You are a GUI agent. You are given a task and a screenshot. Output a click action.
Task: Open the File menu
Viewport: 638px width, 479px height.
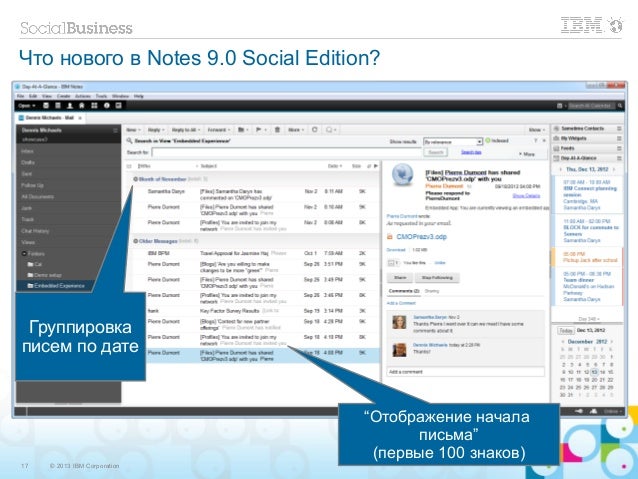coord(21,96)
